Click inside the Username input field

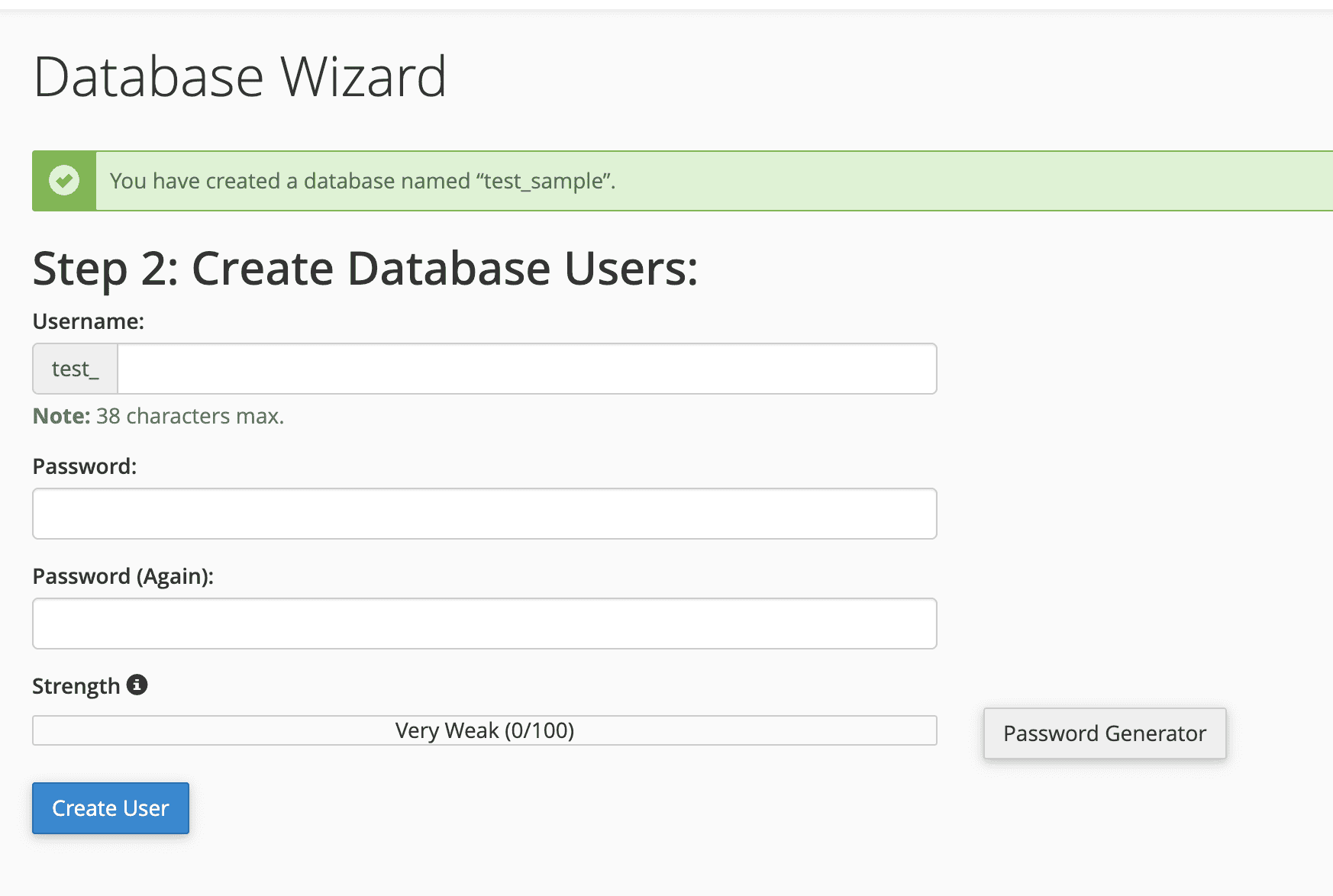527,369
